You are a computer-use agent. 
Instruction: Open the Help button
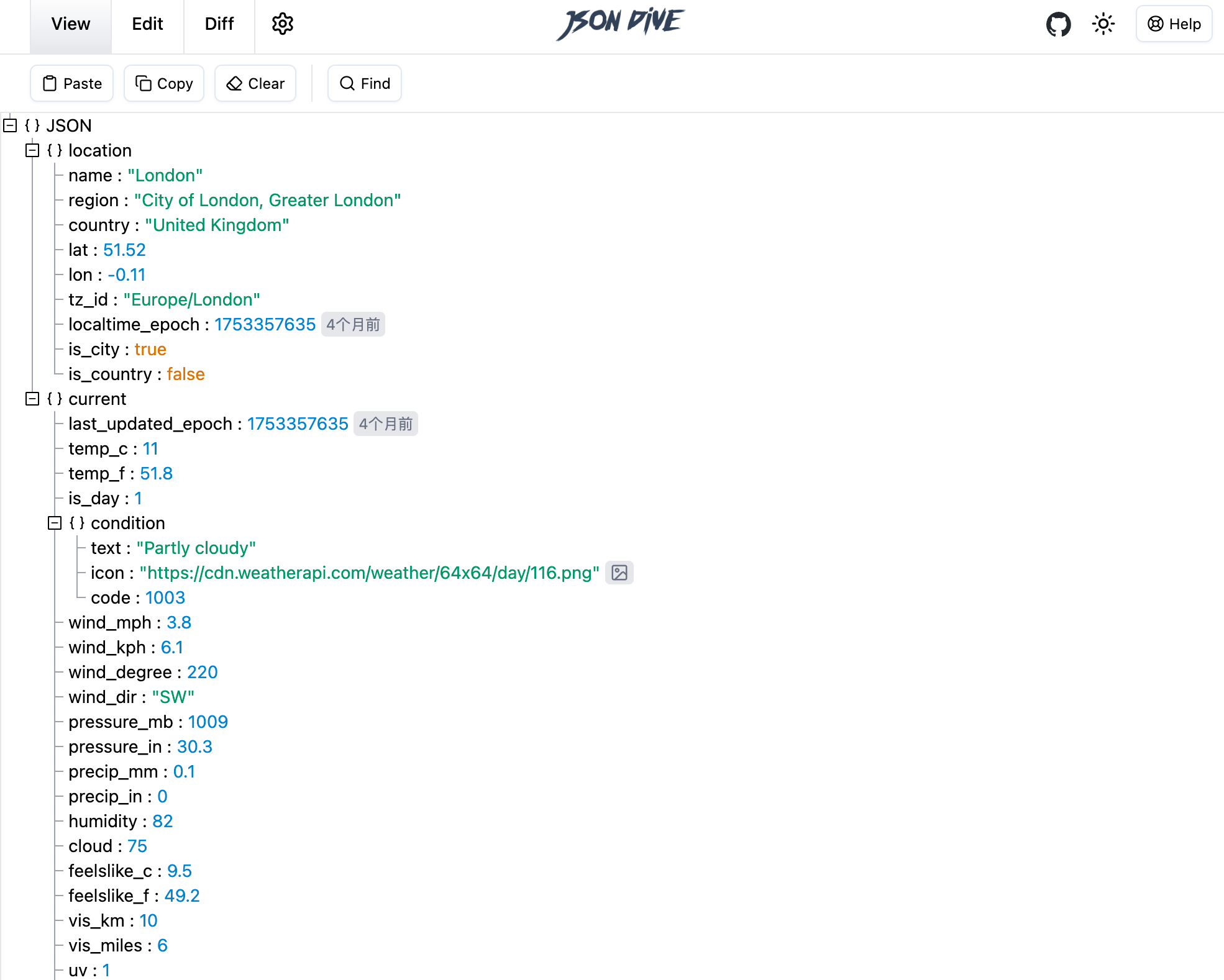1174,24
